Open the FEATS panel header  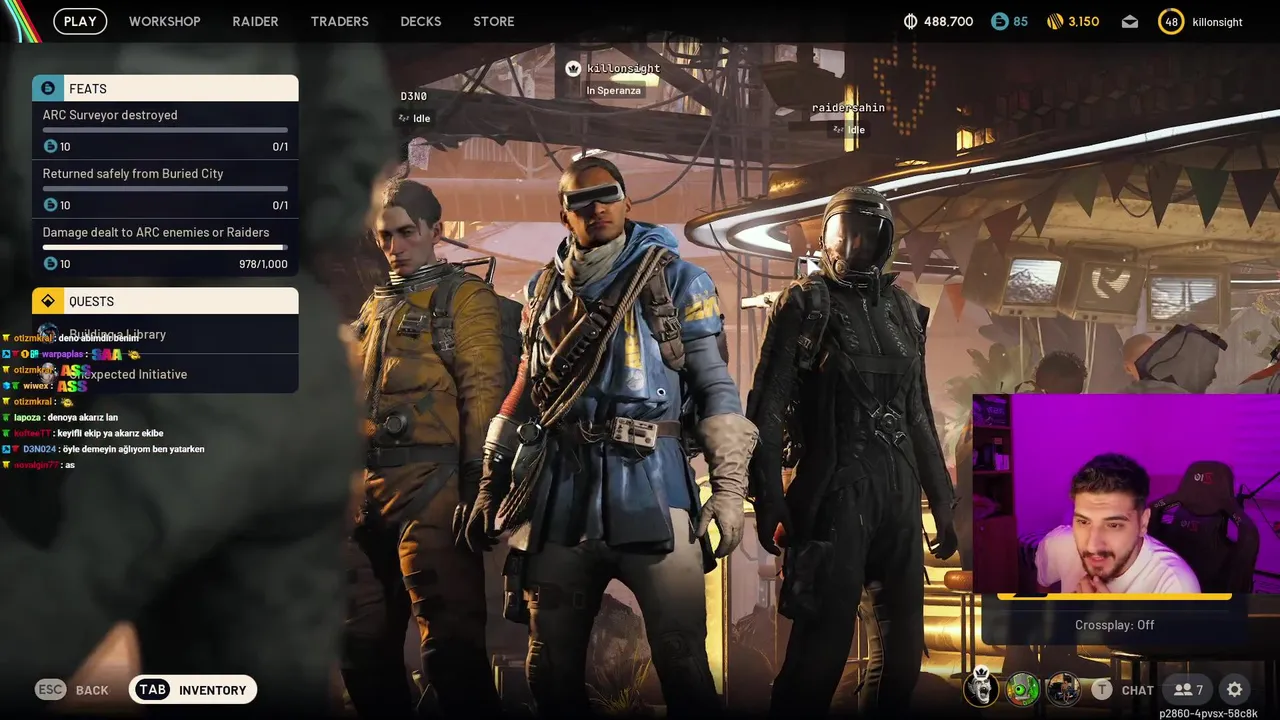pos(165,88)
